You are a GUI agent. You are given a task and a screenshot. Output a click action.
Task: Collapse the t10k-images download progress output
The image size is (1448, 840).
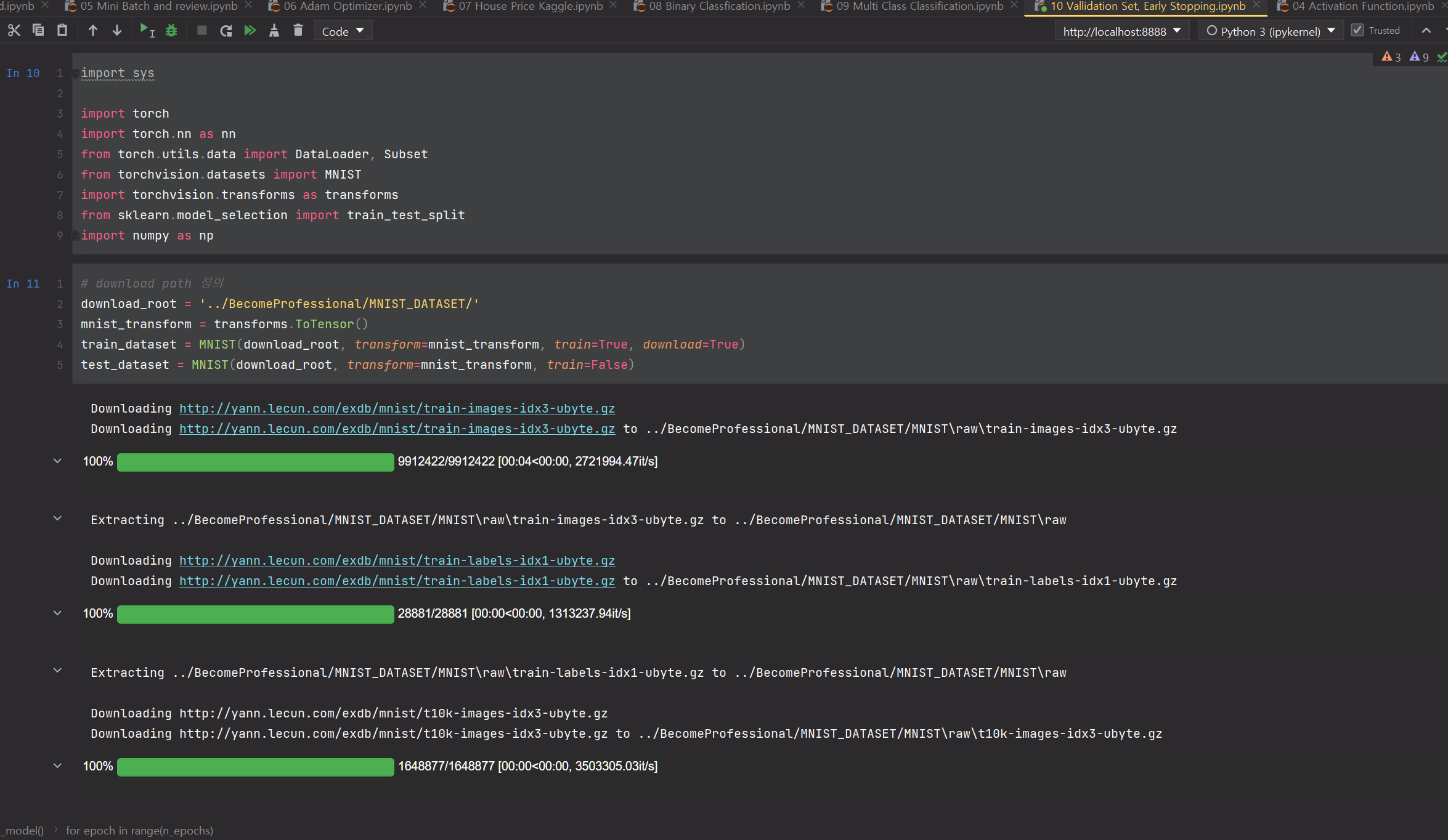pos(57,765)
